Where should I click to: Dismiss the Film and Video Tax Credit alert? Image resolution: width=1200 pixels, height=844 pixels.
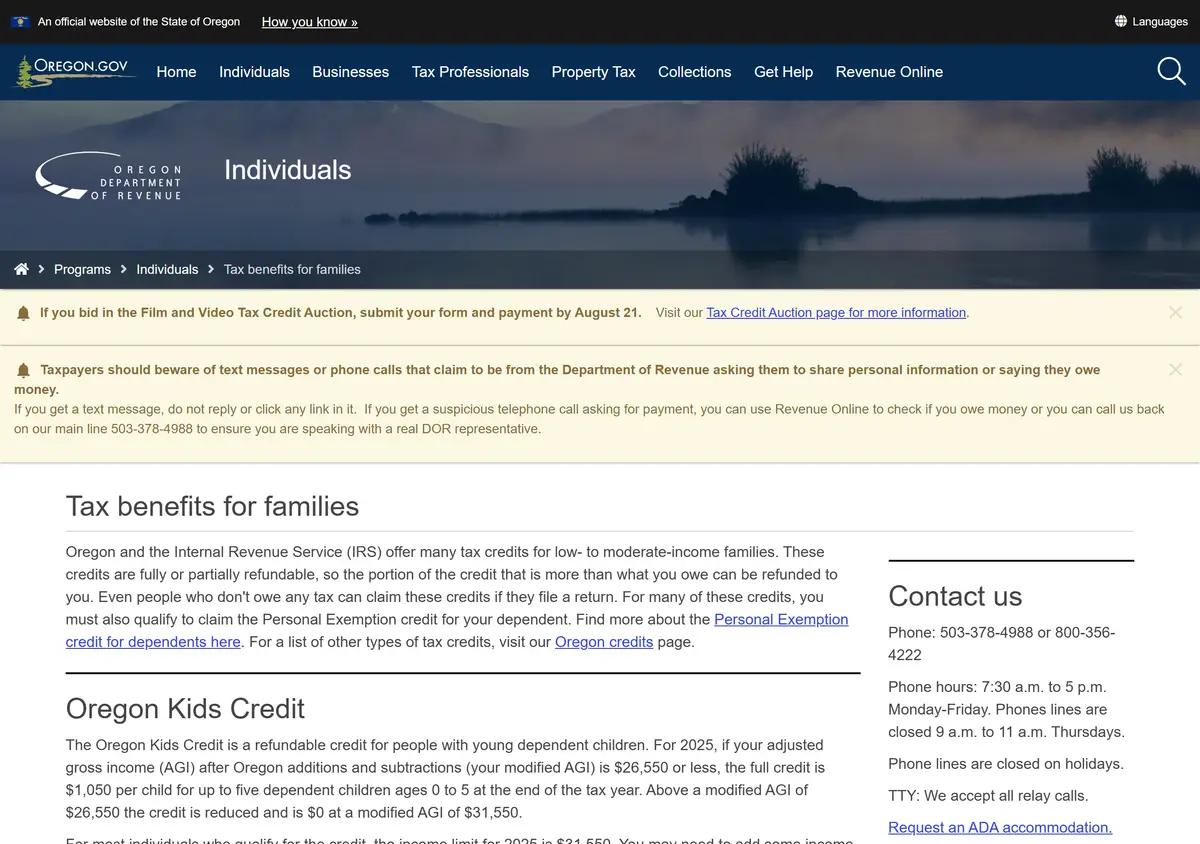[1175, 312]
